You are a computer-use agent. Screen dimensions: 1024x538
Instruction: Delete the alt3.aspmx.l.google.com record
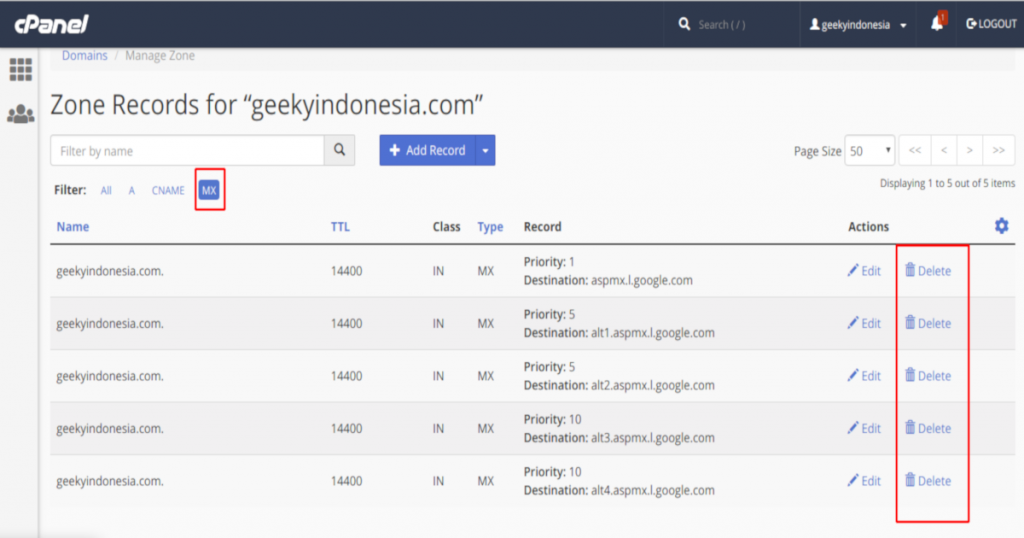pos(928,428)
